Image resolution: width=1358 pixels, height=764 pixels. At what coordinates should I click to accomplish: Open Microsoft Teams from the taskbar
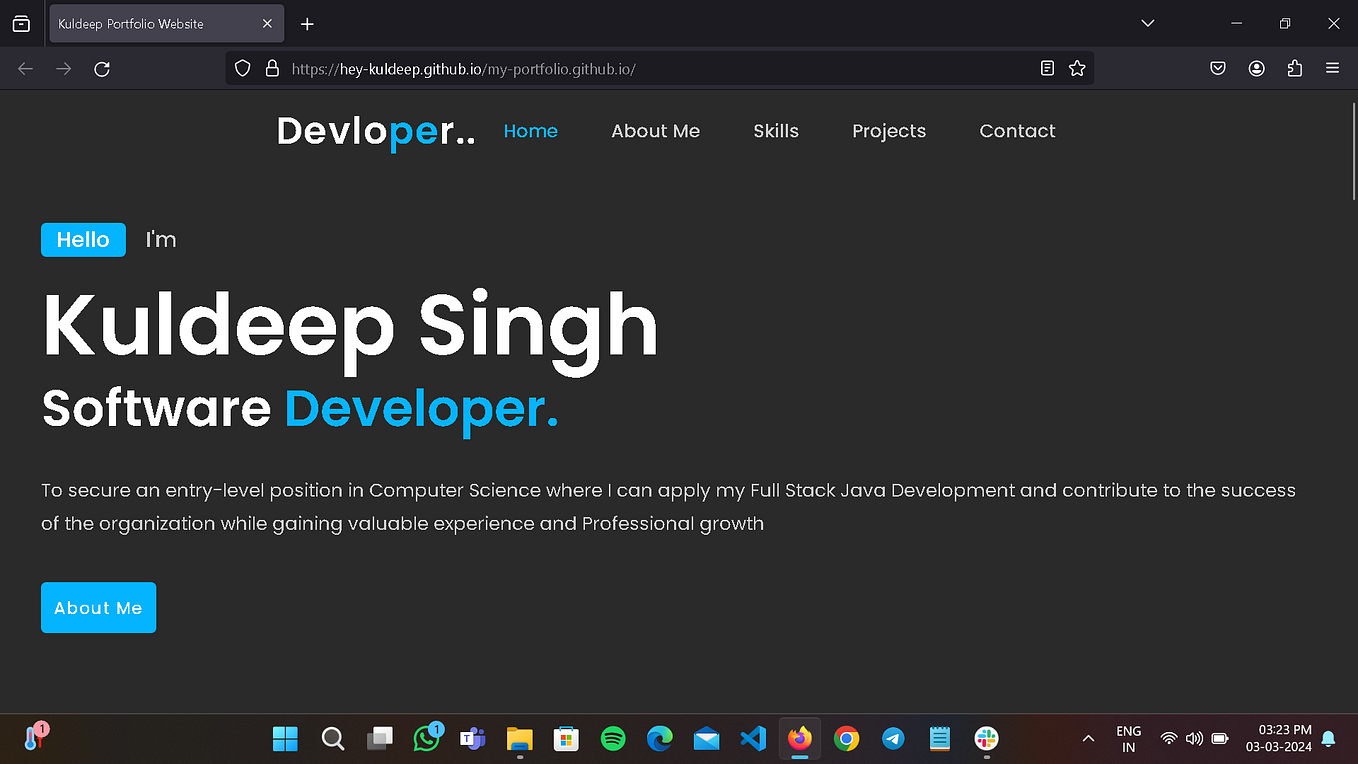tap(472, 738)
